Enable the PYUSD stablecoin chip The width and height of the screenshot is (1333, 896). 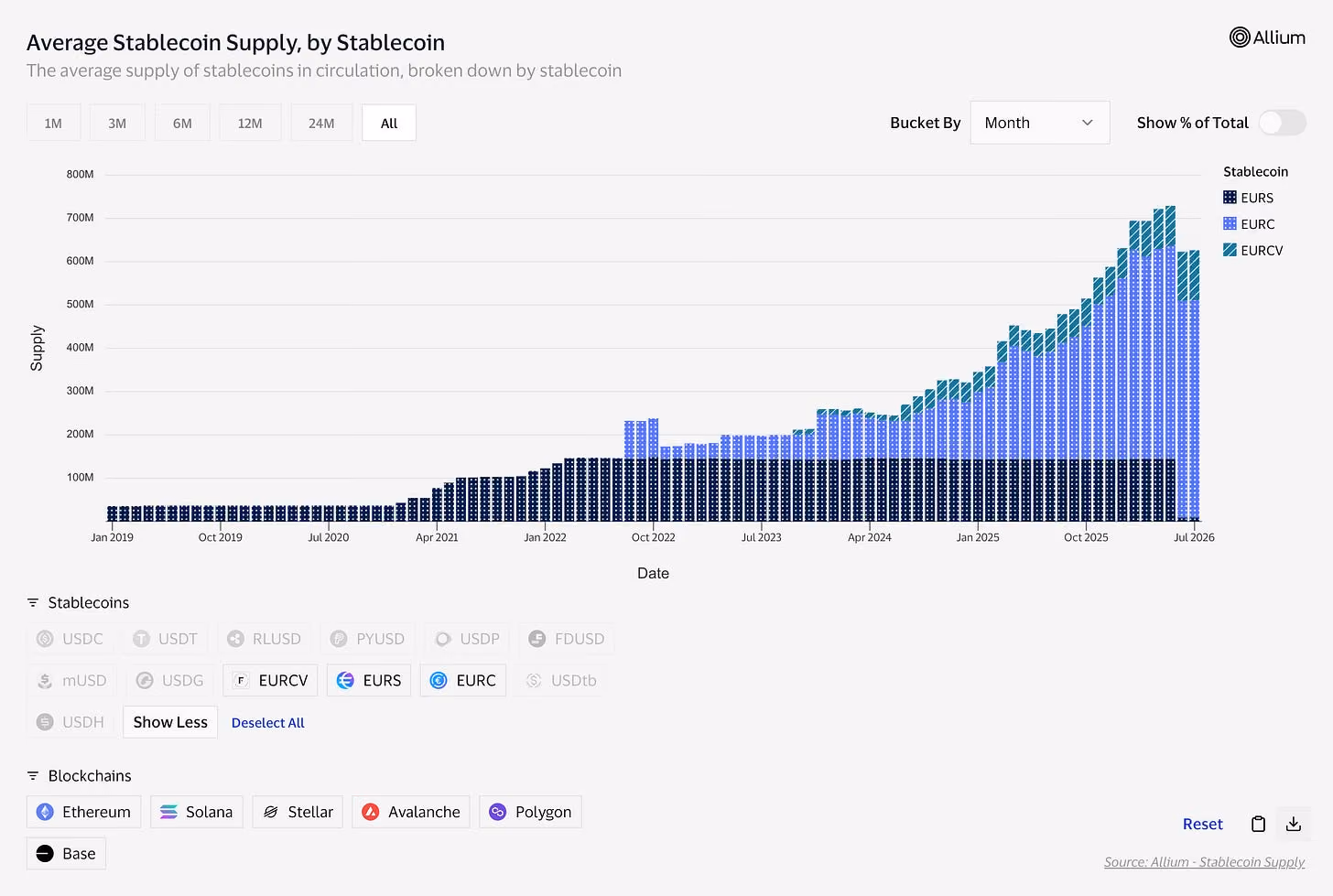click(x=368, y=639)
